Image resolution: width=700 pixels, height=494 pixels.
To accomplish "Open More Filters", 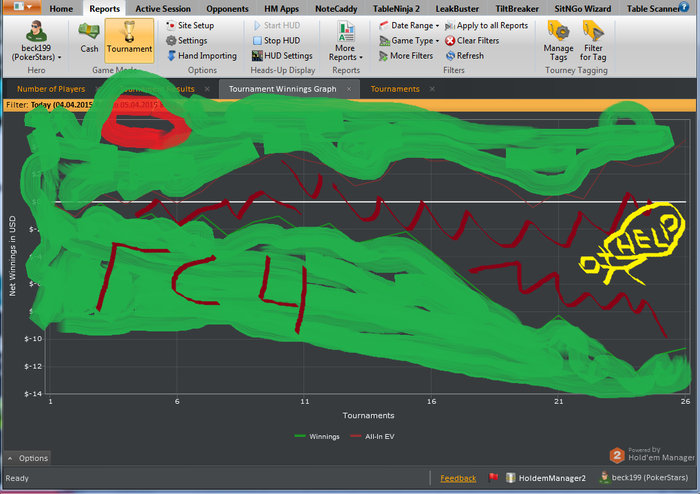I will (406, 56).
